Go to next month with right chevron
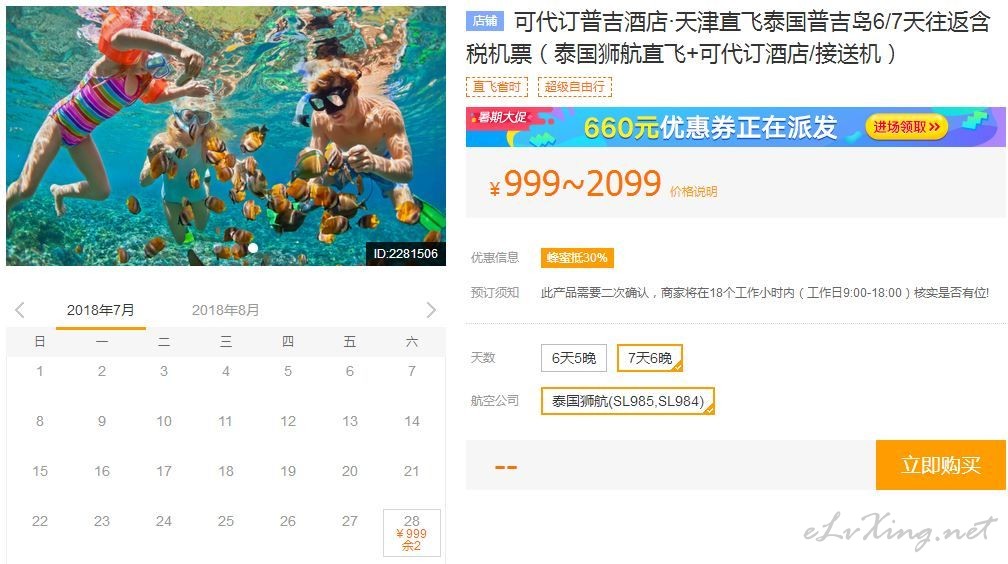This screenshot has width=1008, height=564. coord(431,310)
